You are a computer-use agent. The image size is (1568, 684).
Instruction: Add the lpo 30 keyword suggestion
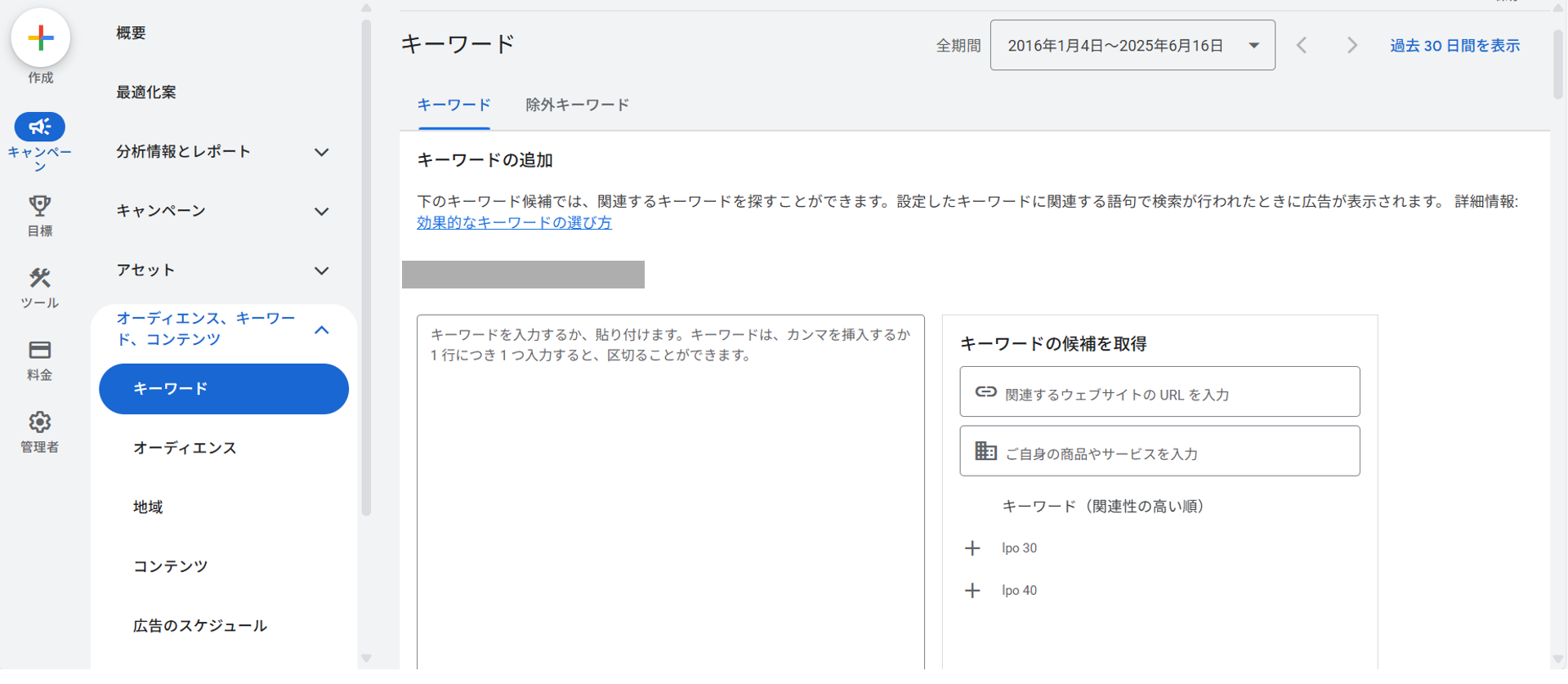(x=972, y=548)
